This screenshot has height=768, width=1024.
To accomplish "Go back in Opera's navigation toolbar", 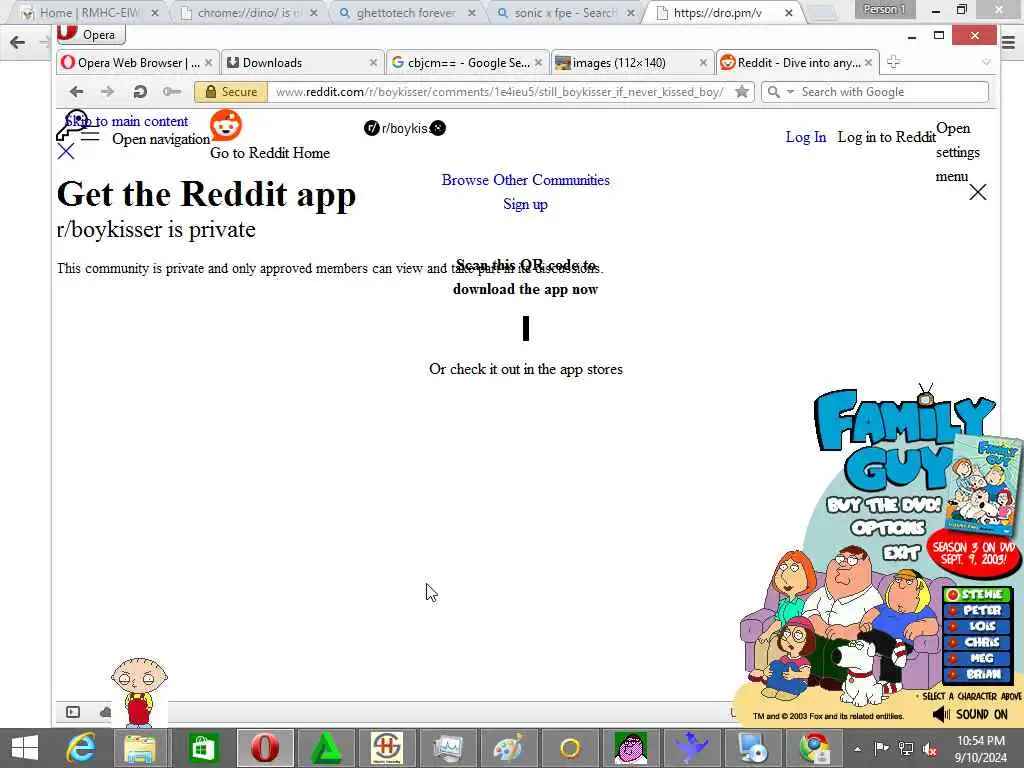I will [76, 92].
